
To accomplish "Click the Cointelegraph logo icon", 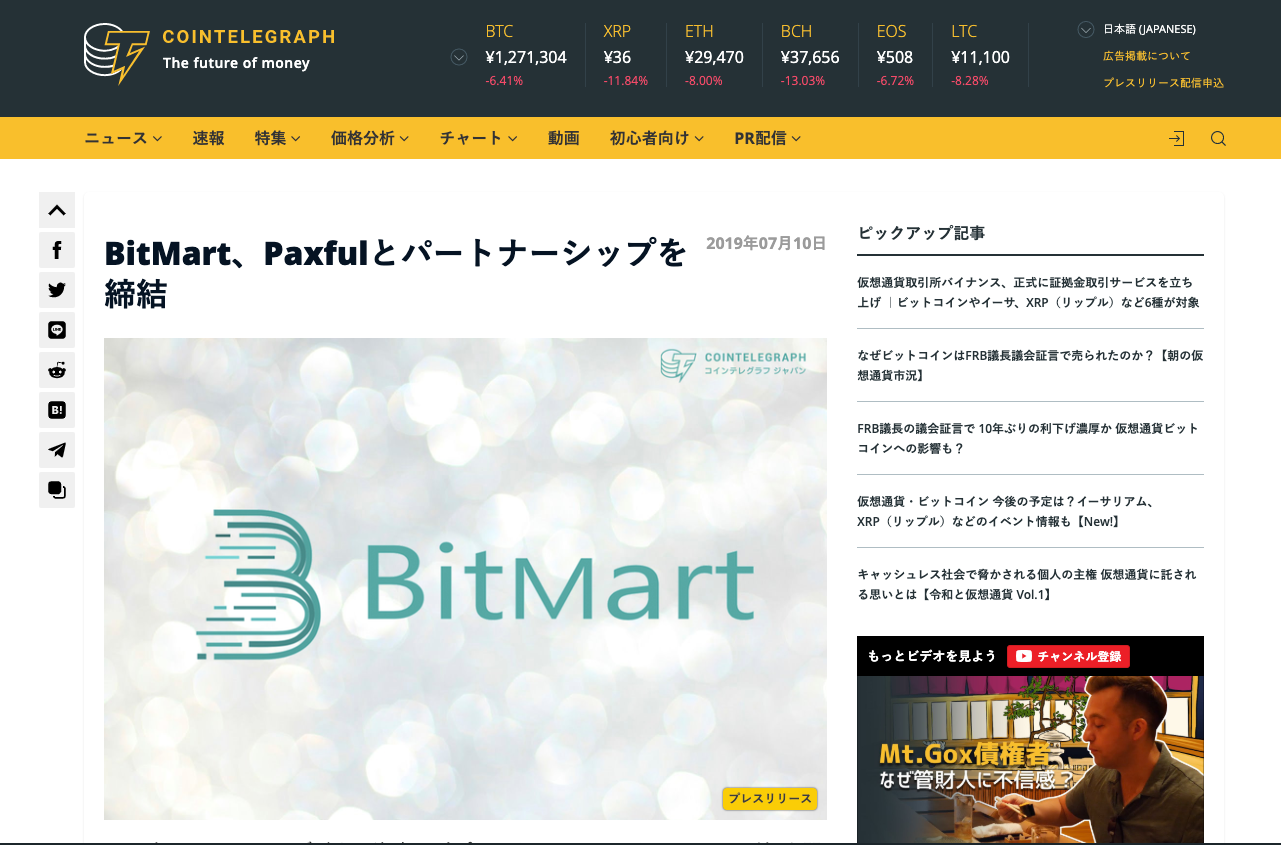I will coord(117,53).
